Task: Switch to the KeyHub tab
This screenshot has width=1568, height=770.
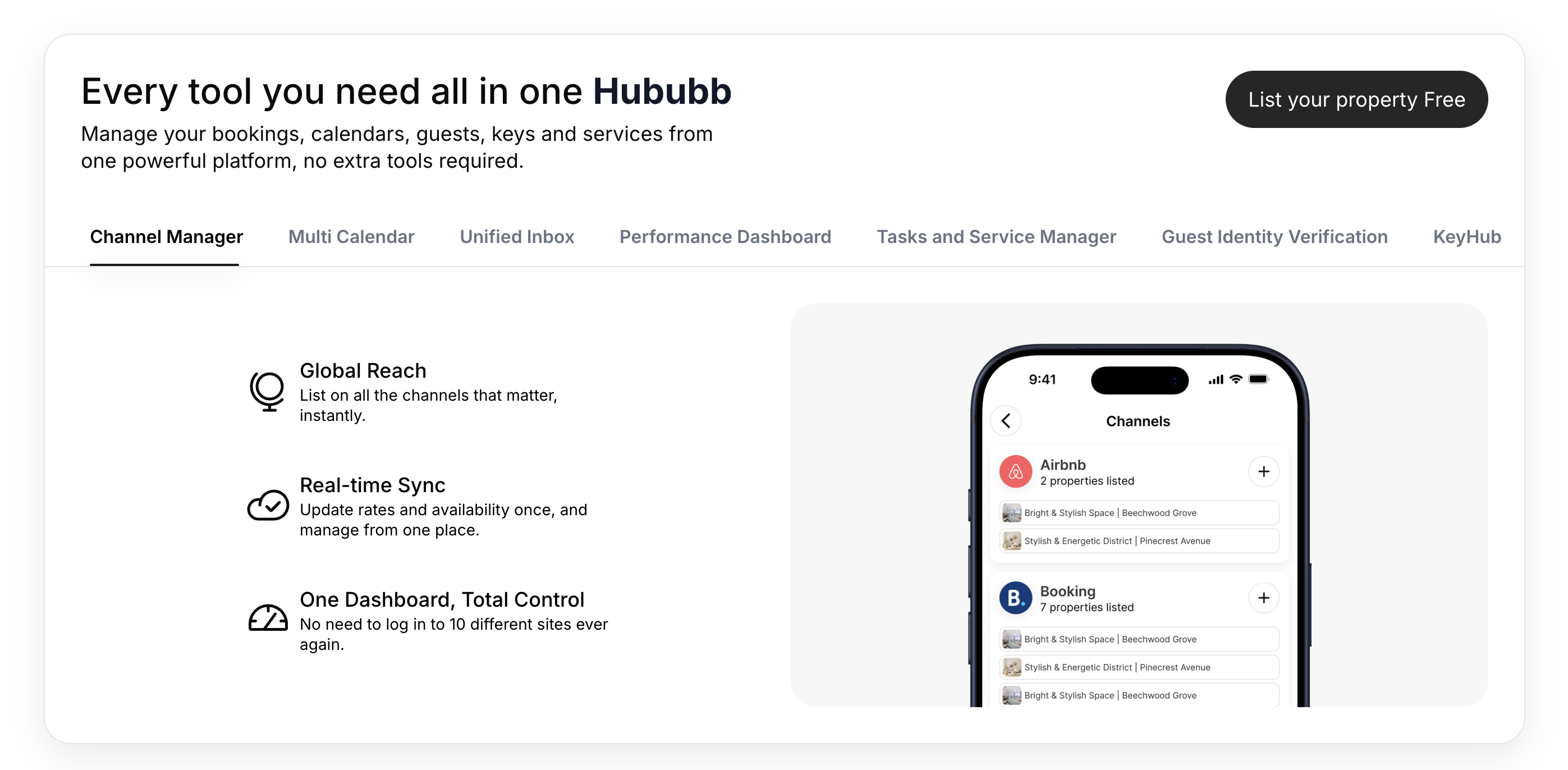Action: click(1466, 237)
